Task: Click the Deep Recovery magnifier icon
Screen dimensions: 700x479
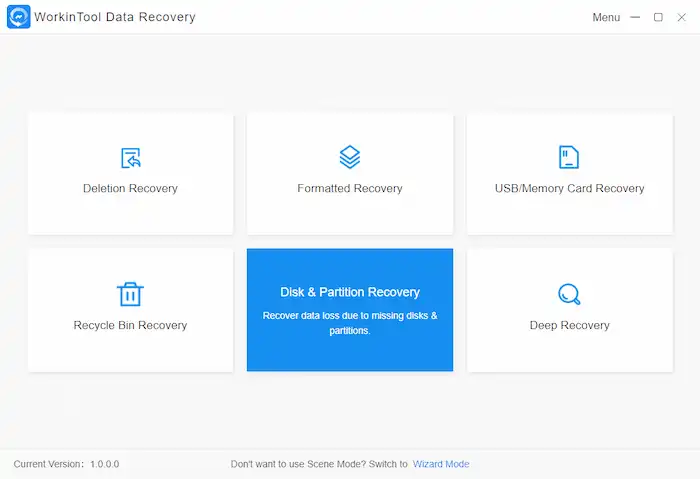Action: [x=569, y=294]
